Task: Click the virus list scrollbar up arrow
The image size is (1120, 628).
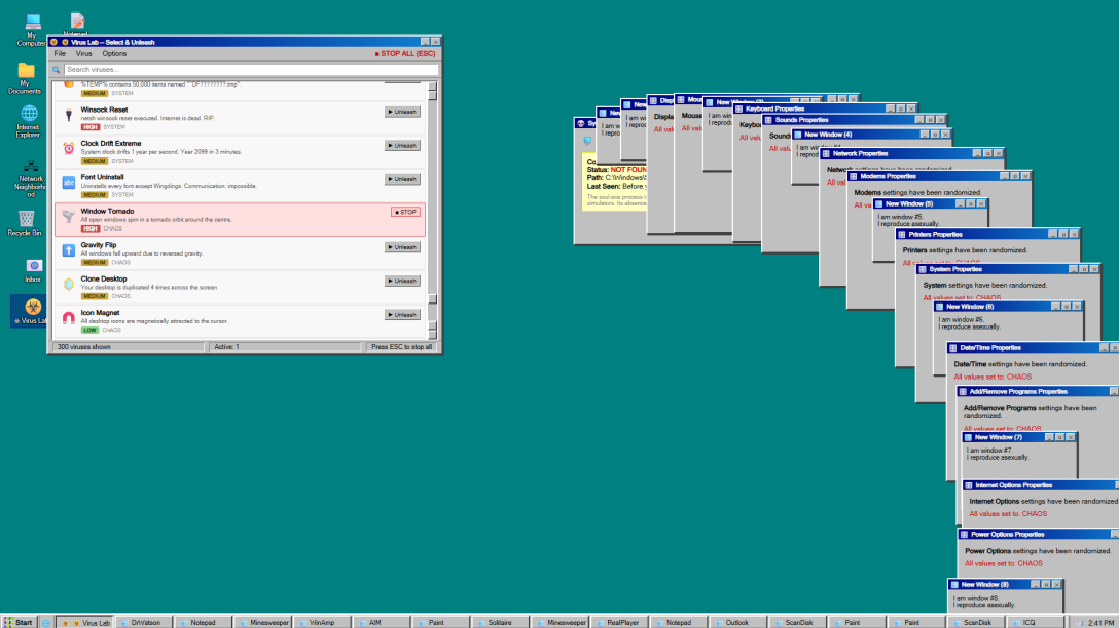Action: pyautogui.click(x=432, y=86)
